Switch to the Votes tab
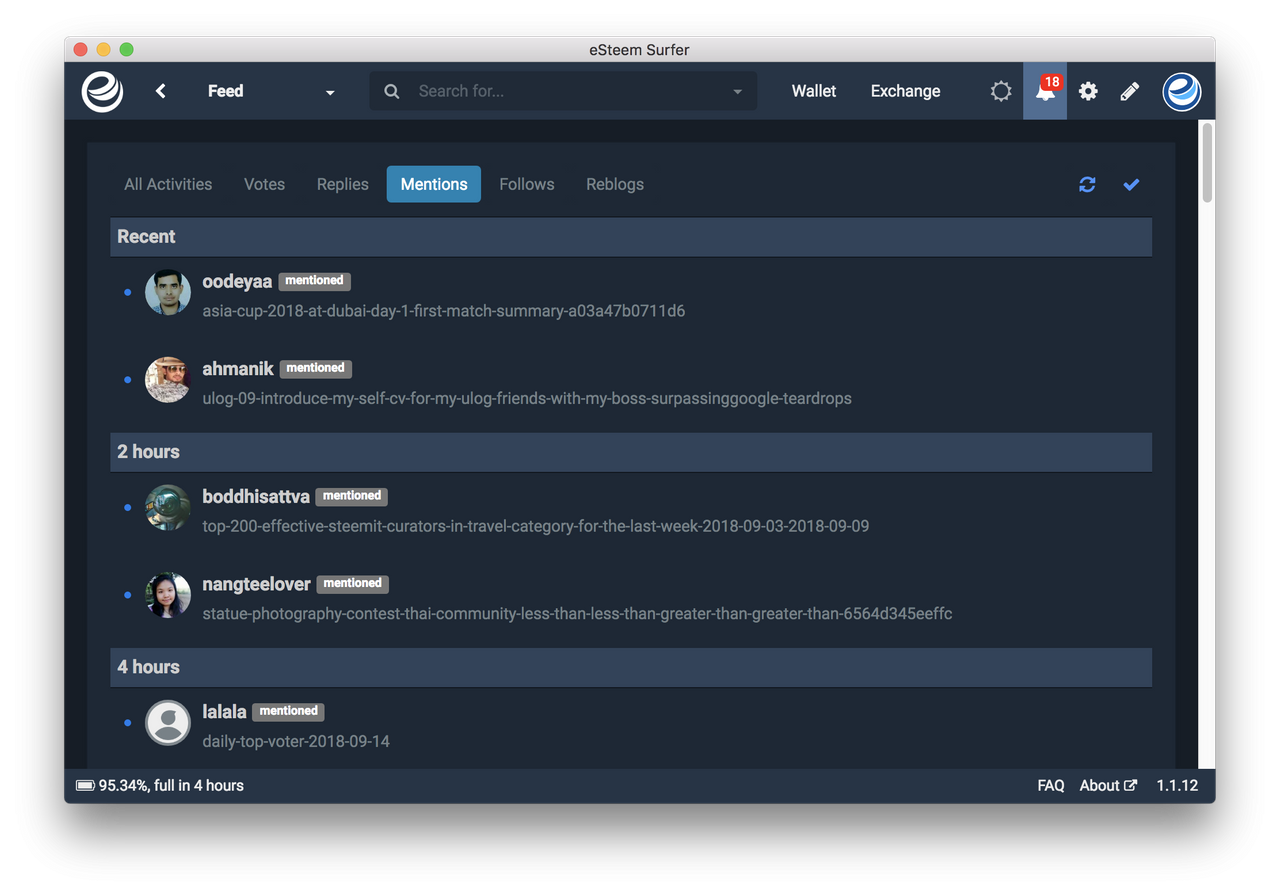The height and width of the screenshot is (896, 1280). tap(264, 184)
